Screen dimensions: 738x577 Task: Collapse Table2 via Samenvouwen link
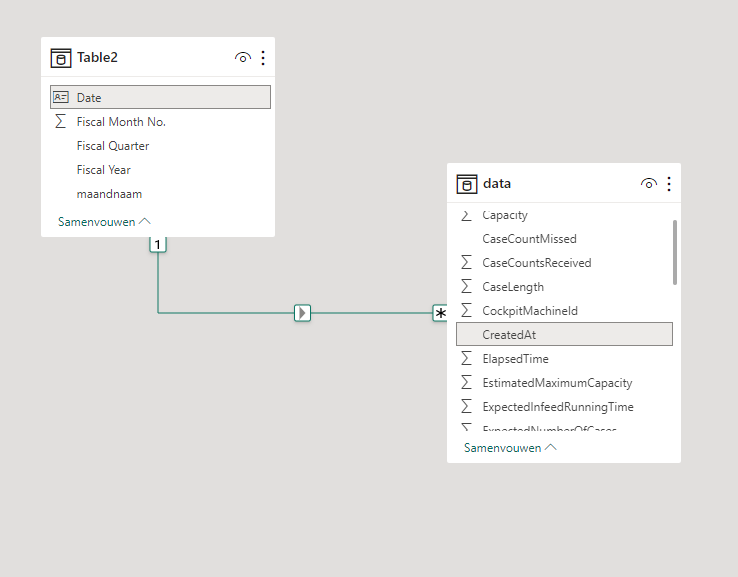[104, 222]
